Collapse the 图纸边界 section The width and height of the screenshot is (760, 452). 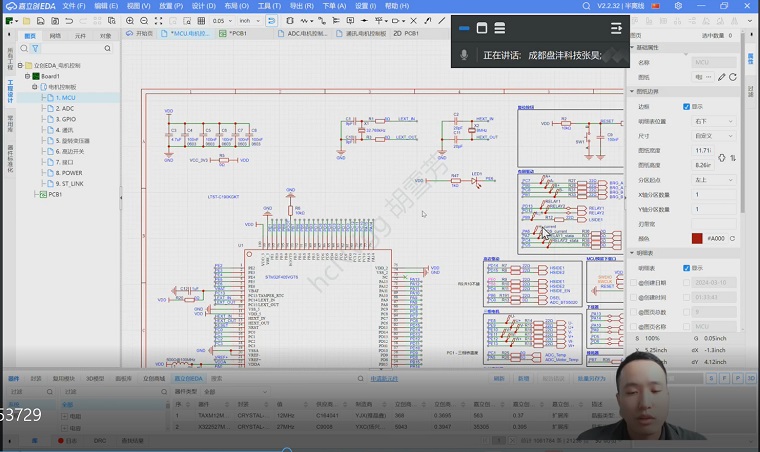[x=632, y=91]
